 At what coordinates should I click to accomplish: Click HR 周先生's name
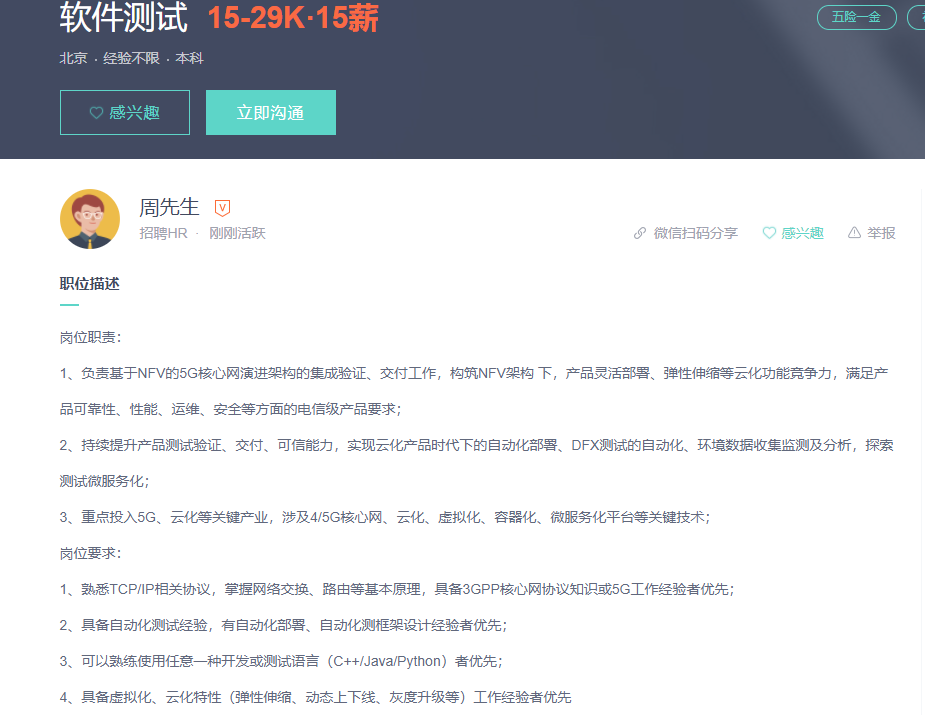click(168, 207)
